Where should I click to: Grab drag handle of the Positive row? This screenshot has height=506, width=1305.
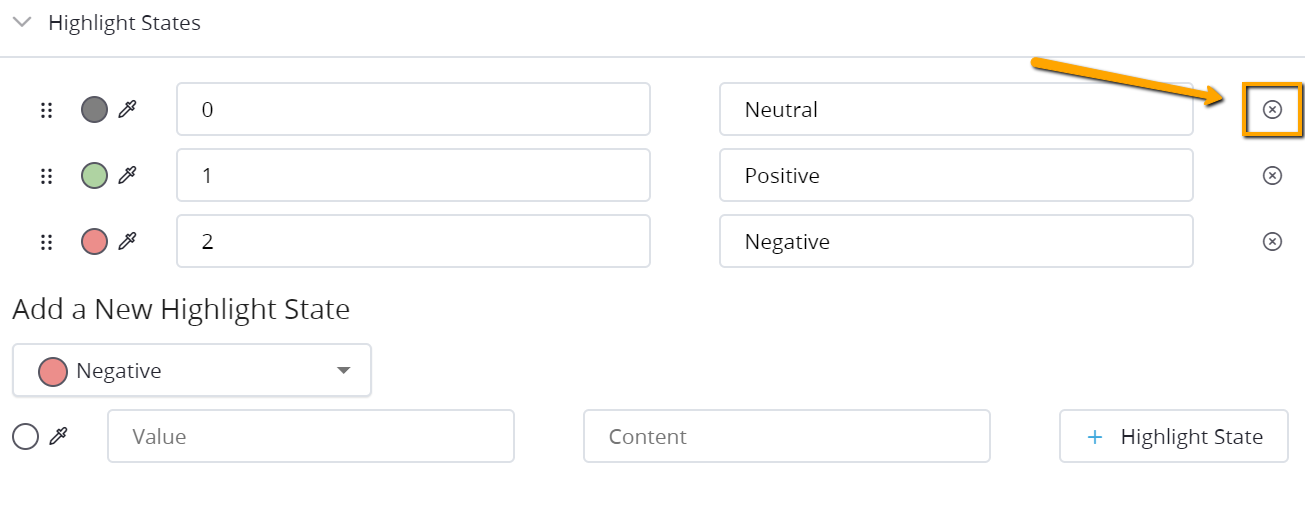point(46,176)
